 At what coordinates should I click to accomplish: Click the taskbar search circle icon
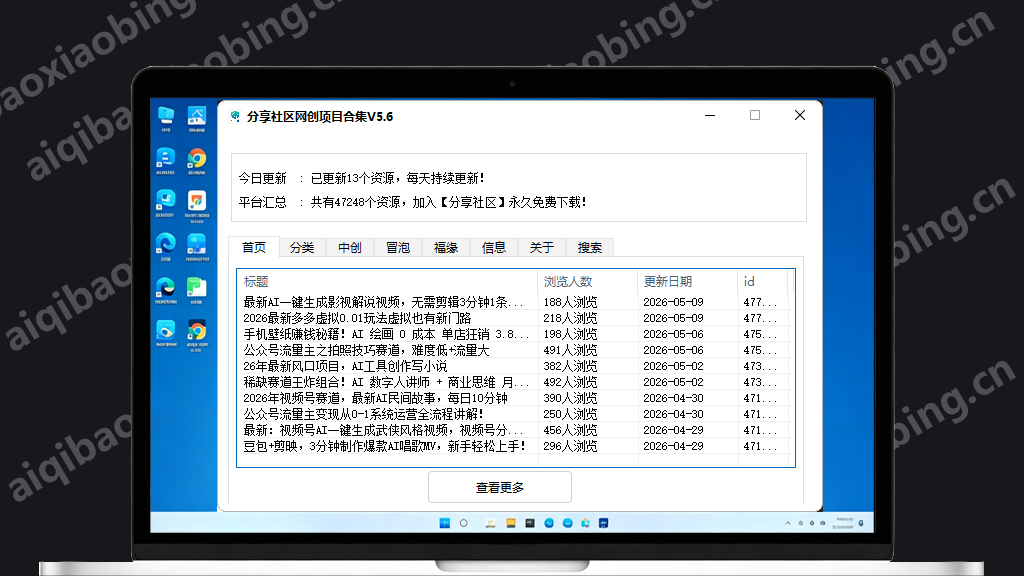464,523
